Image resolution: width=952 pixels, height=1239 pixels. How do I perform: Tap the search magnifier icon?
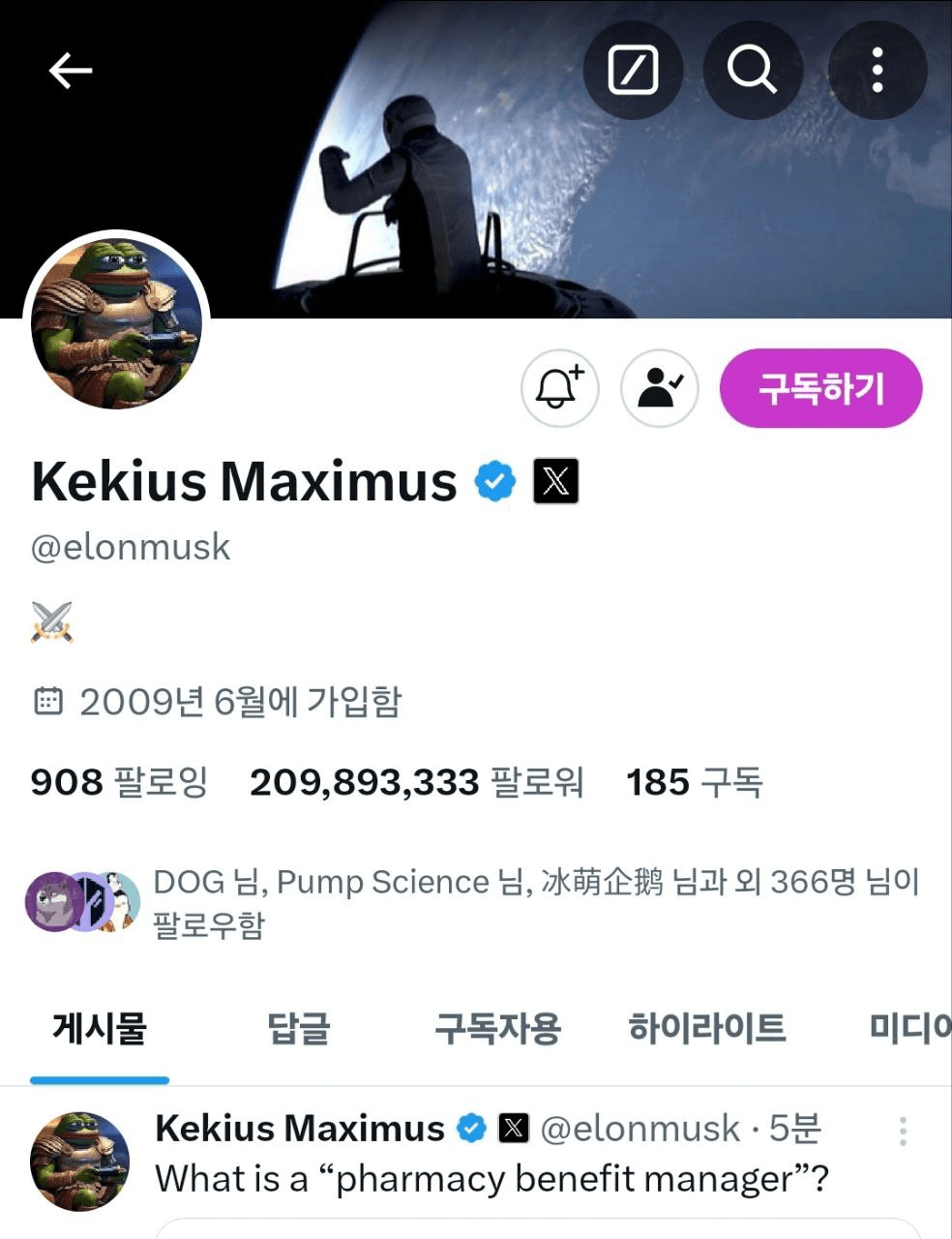(x=753, y=70)
